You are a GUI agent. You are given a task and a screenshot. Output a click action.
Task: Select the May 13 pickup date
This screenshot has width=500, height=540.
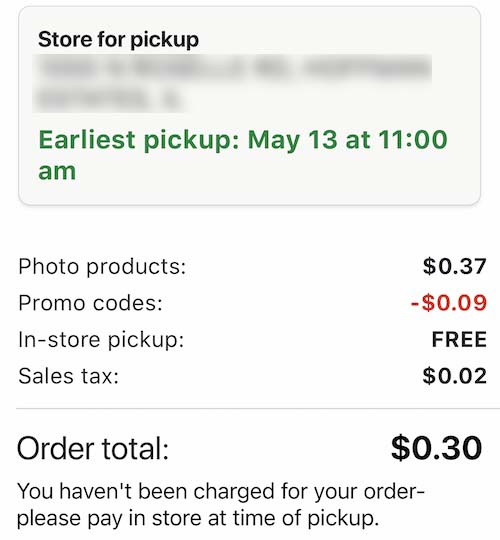[292, 141]
